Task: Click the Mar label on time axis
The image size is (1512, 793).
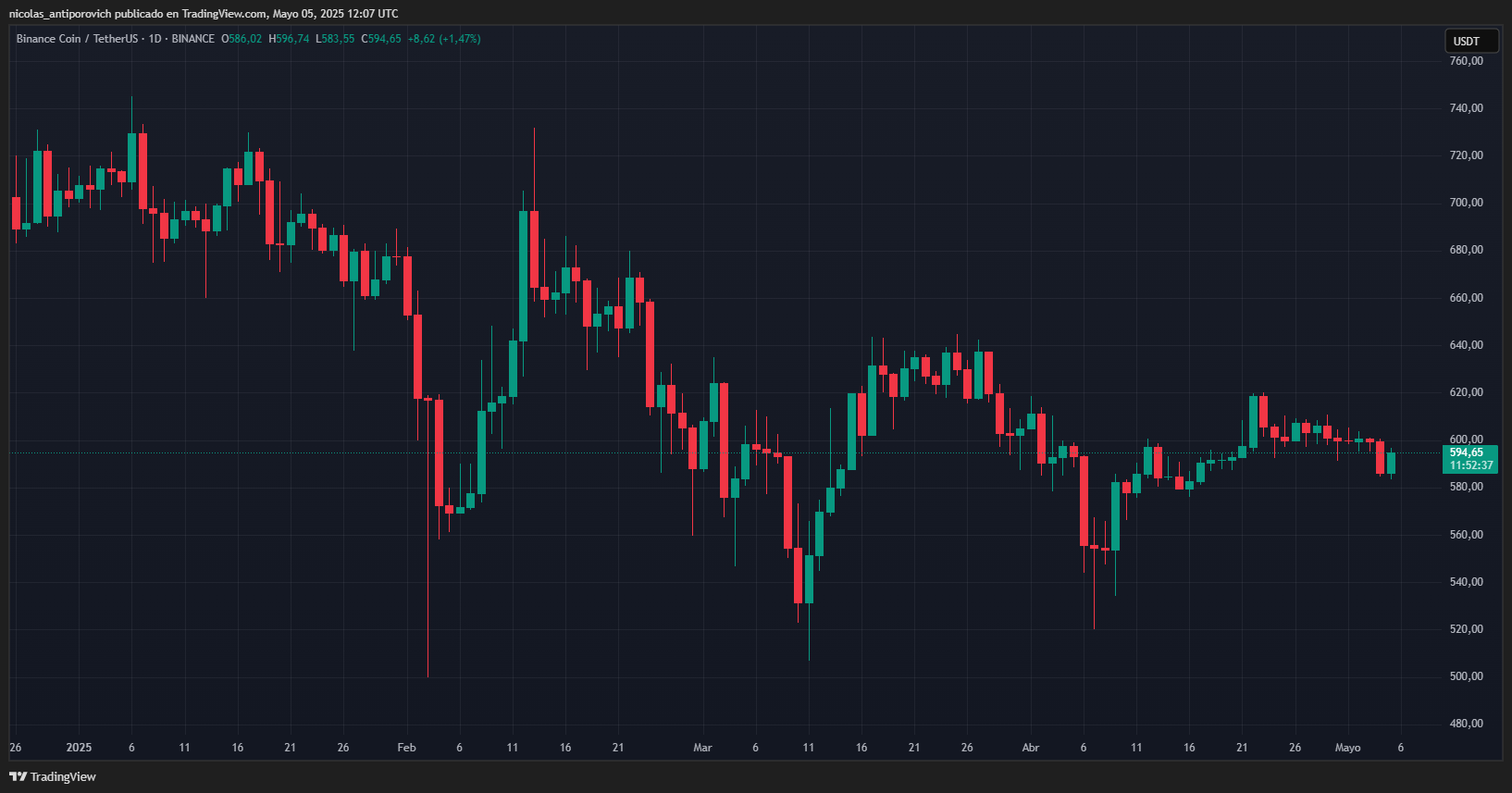Action: (x=702, y=748)
